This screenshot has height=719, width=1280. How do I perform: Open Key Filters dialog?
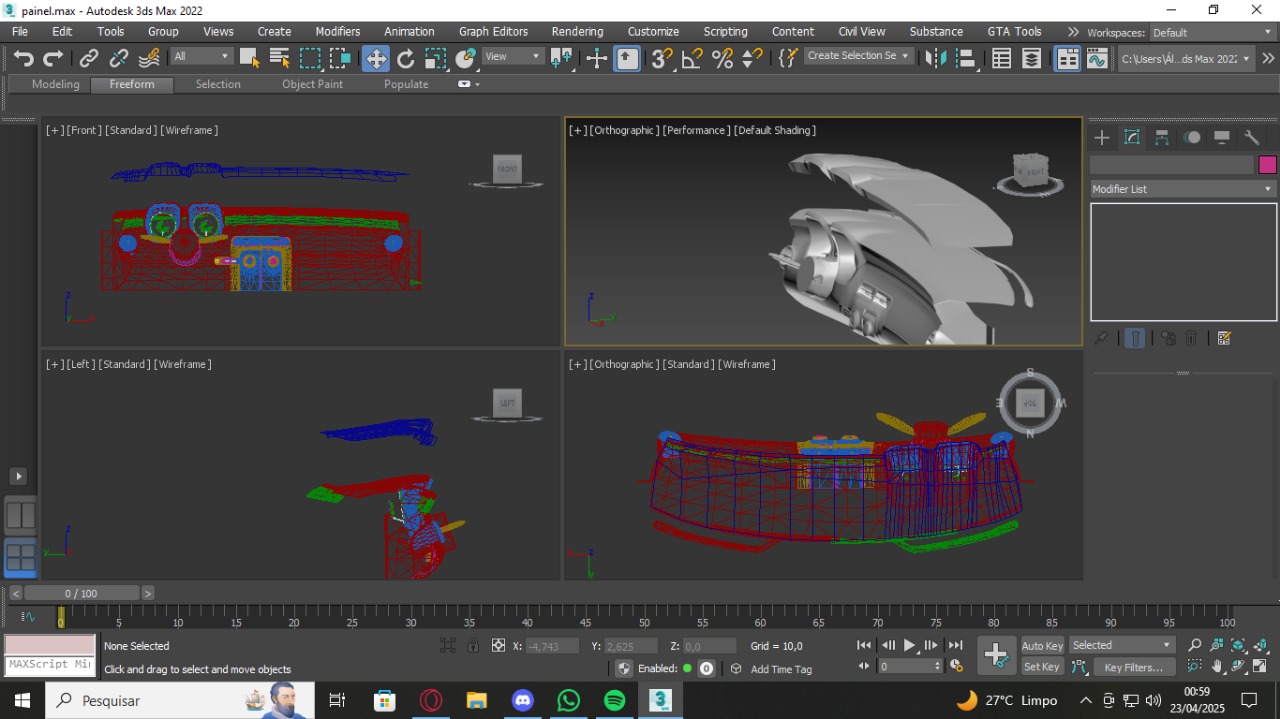(x=1134, y=667)
